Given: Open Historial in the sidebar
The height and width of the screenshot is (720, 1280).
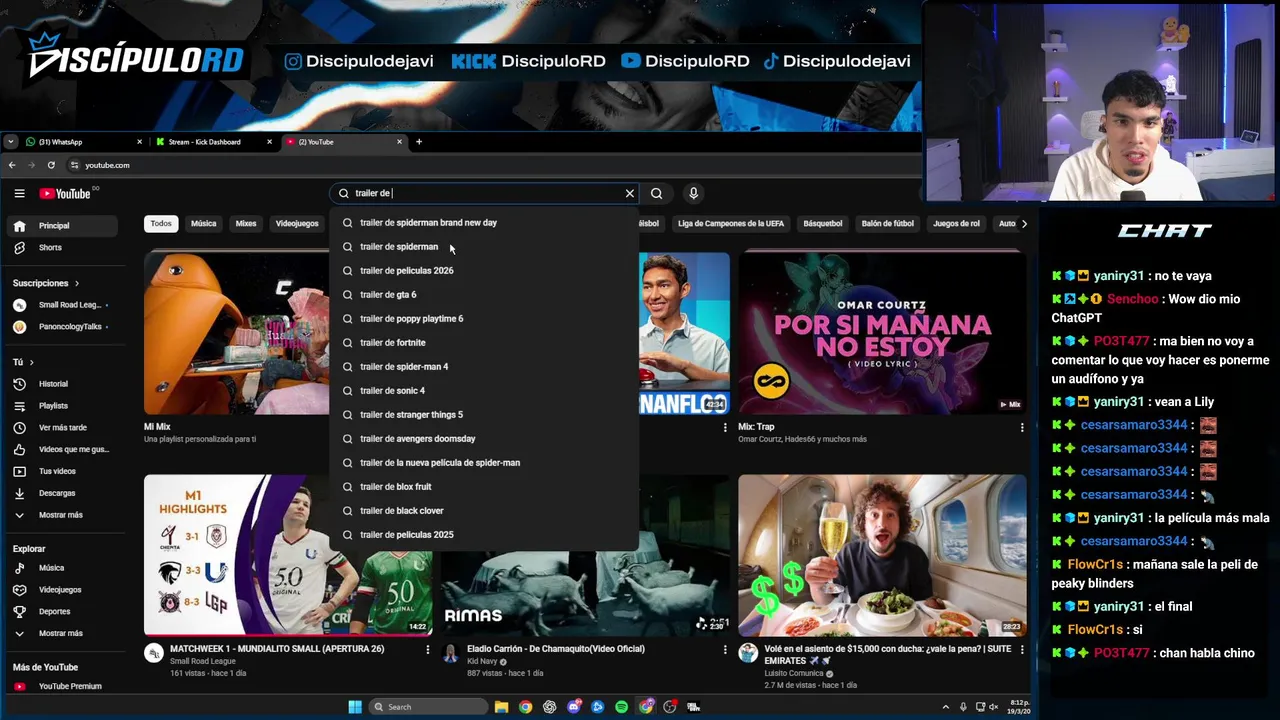Looking at the screenshot, I should tap(64, 384).
